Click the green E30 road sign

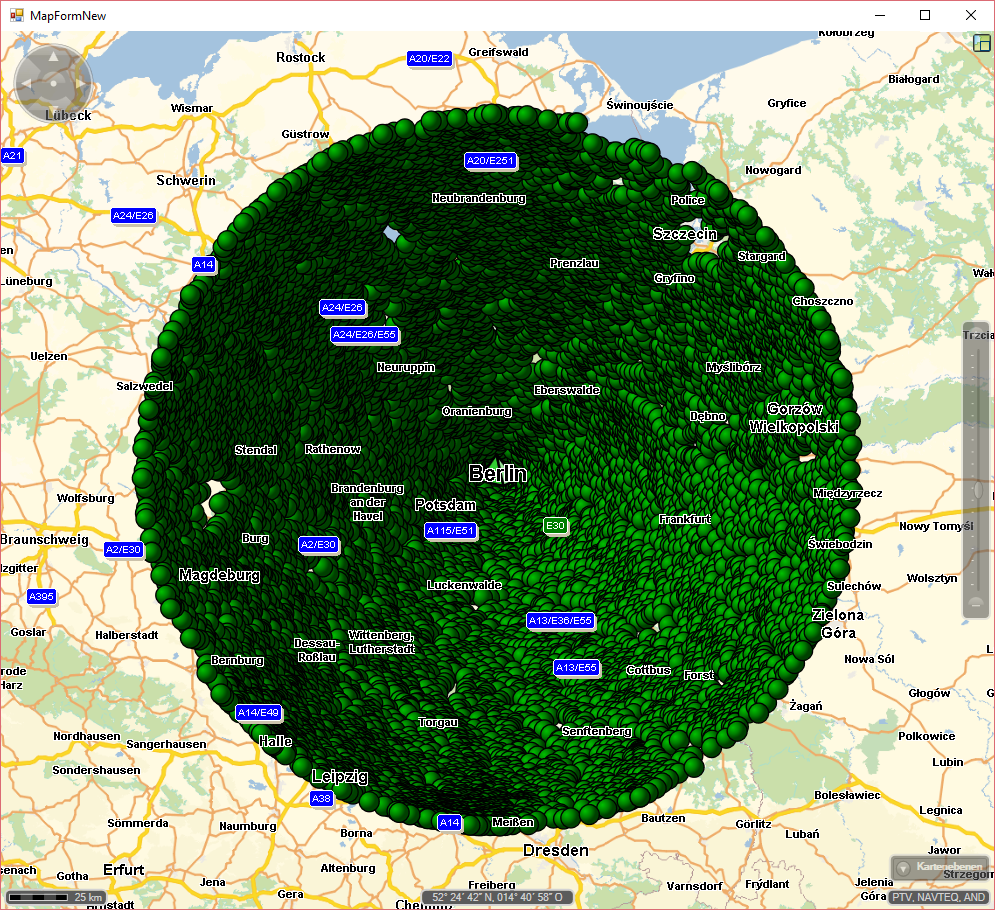click(555, 525)
